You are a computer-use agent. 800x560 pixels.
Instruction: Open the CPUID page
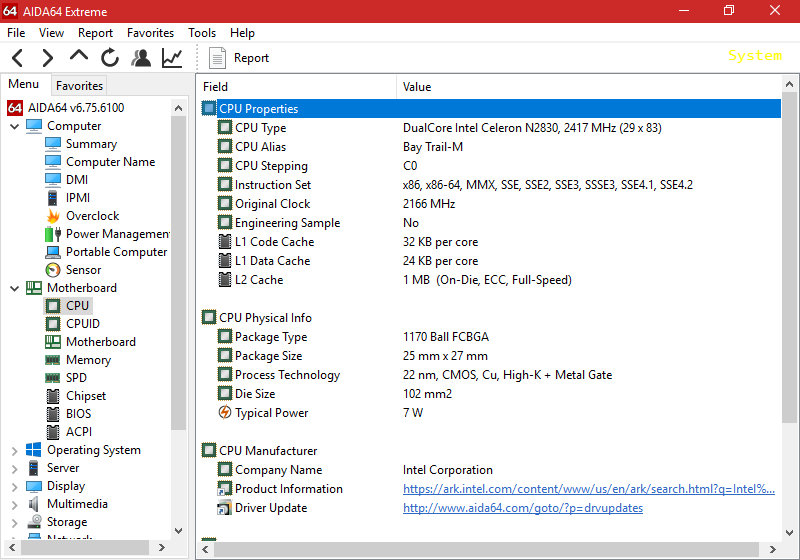click(x=83, y=323)
